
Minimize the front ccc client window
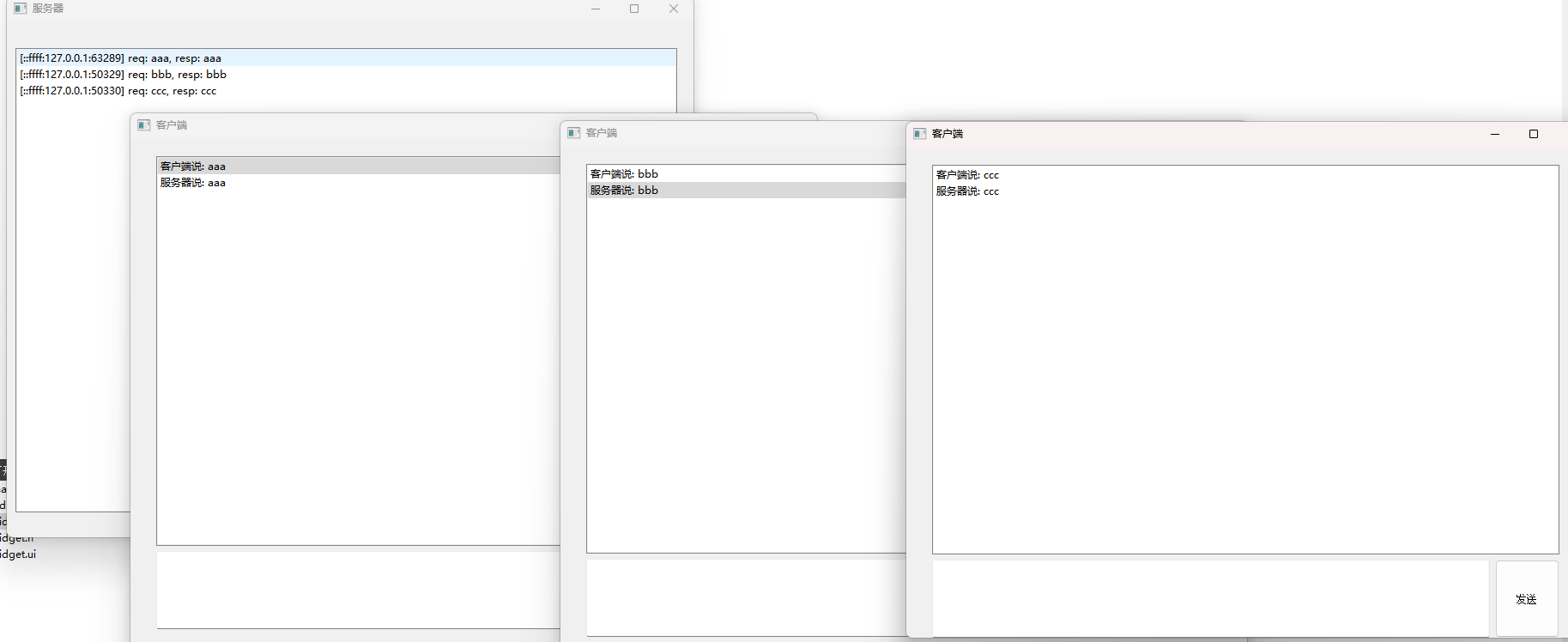pyautogui.click(x=1495, y=134)
